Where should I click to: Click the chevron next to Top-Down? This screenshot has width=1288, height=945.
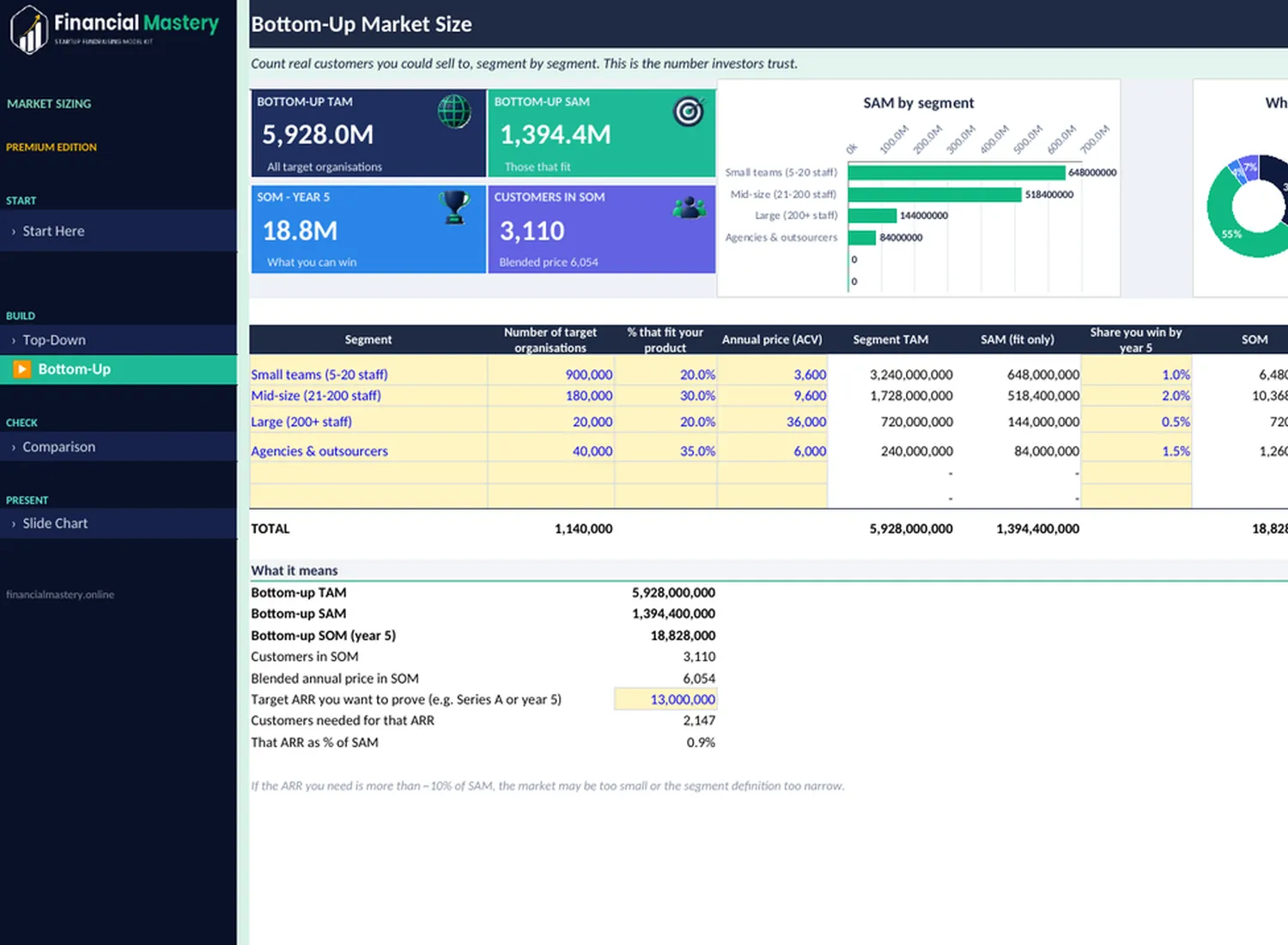[14, 341]
